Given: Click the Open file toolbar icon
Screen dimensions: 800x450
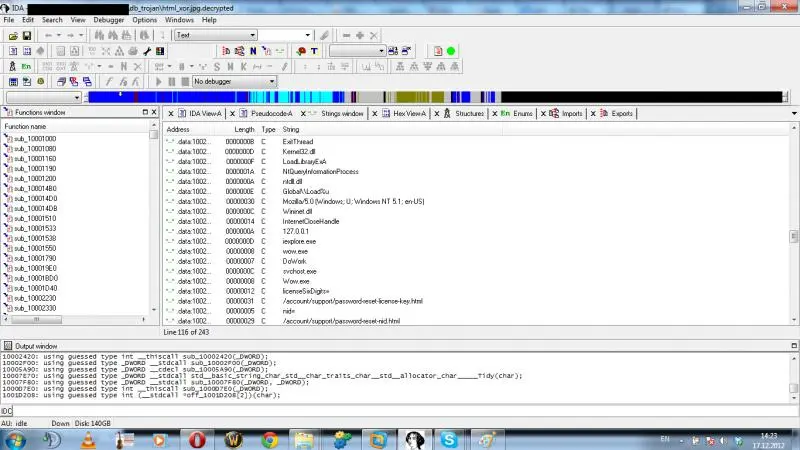Looking at the screenshot, I should (12, 35).
